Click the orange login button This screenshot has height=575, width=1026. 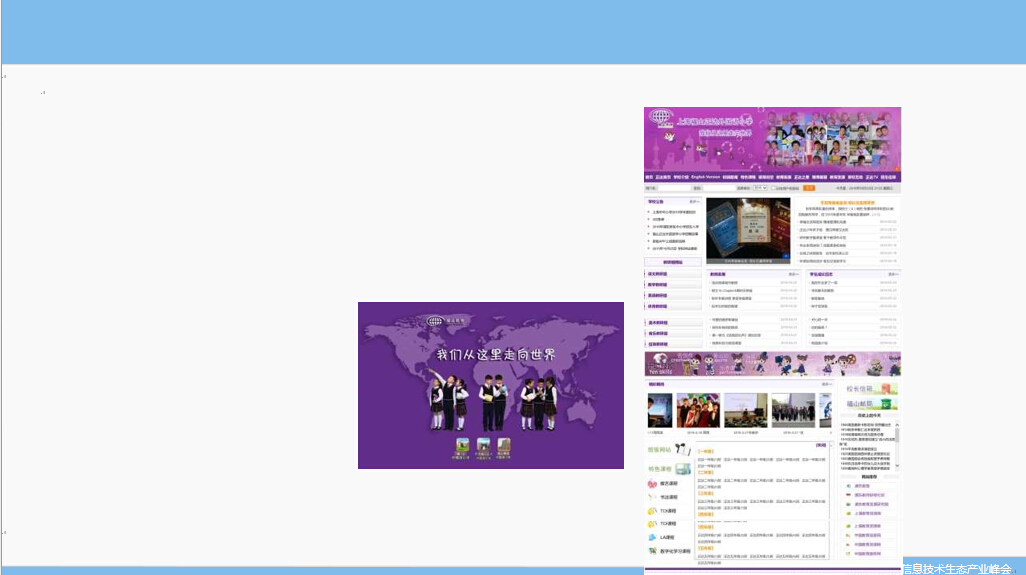coord(809,188)
